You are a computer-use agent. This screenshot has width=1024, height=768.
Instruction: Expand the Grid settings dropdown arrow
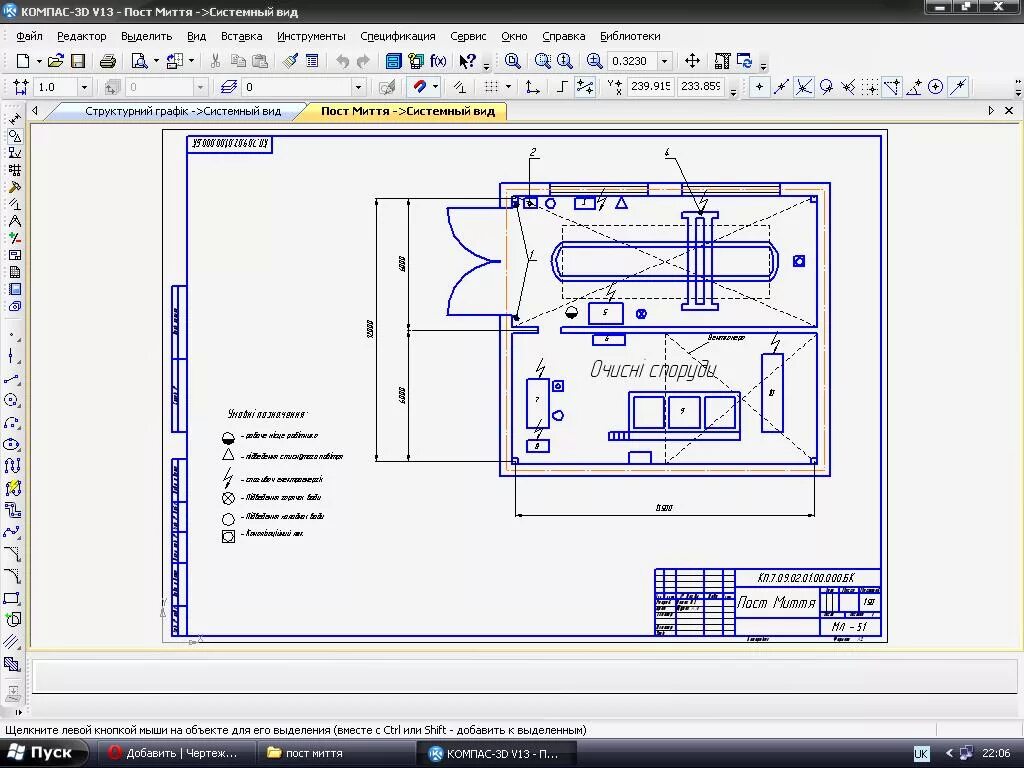coord(508,87)
